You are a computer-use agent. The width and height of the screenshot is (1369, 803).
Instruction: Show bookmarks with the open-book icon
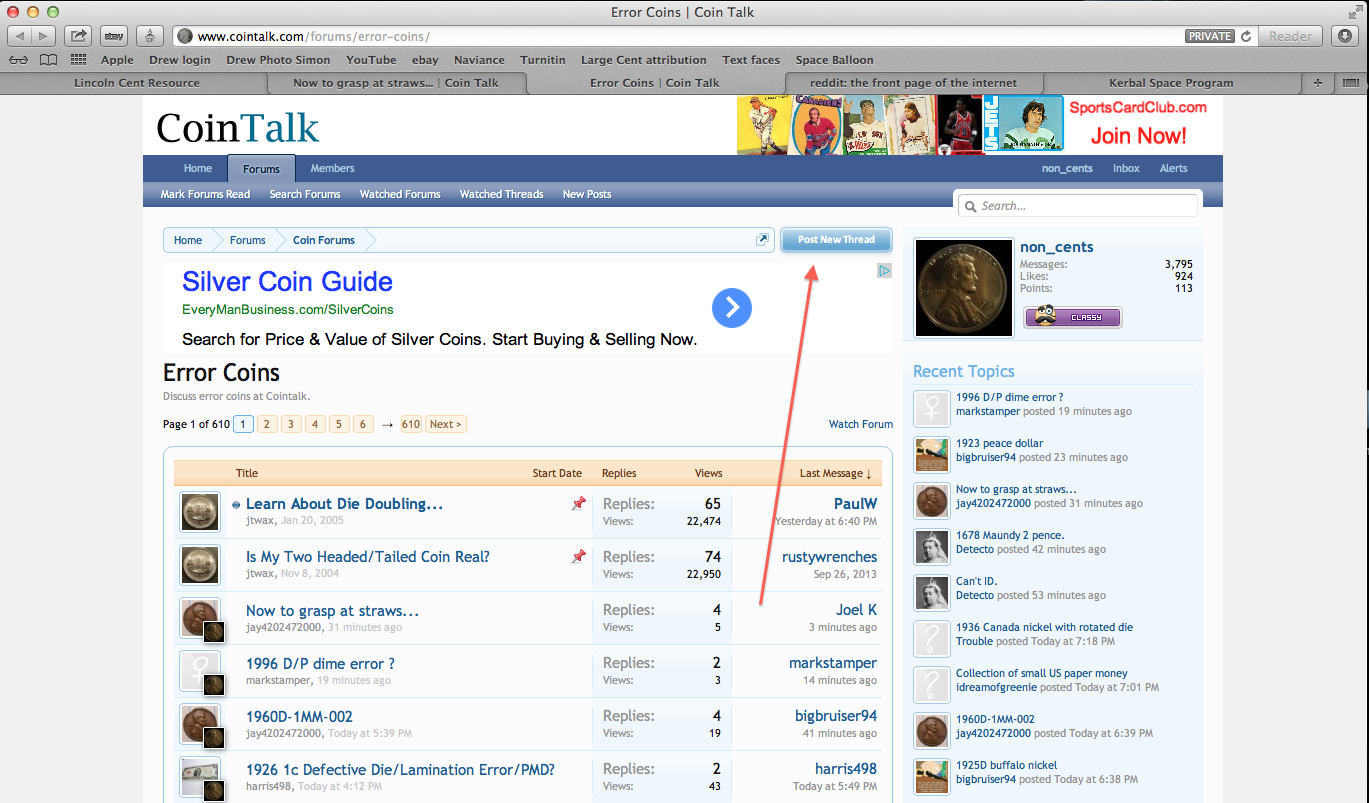click(x=48, y=60)
